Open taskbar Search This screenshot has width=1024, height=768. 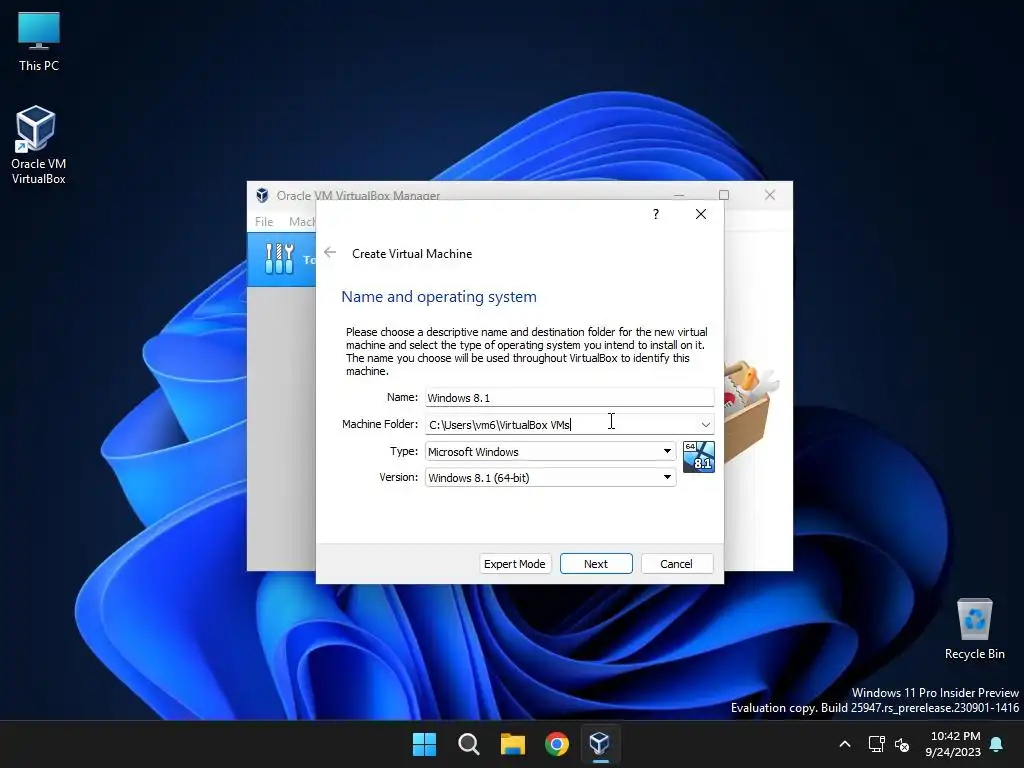(x=468, y=744)
